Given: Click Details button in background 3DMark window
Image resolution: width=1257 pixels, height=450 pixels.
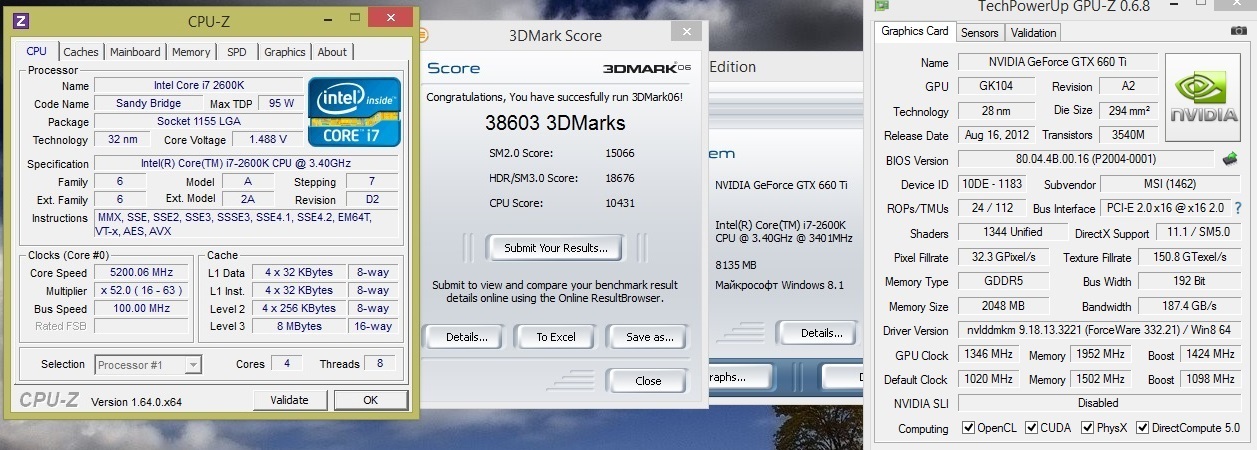Looking at the screenshot, I should pyautogui.click(x=820, y=333).
